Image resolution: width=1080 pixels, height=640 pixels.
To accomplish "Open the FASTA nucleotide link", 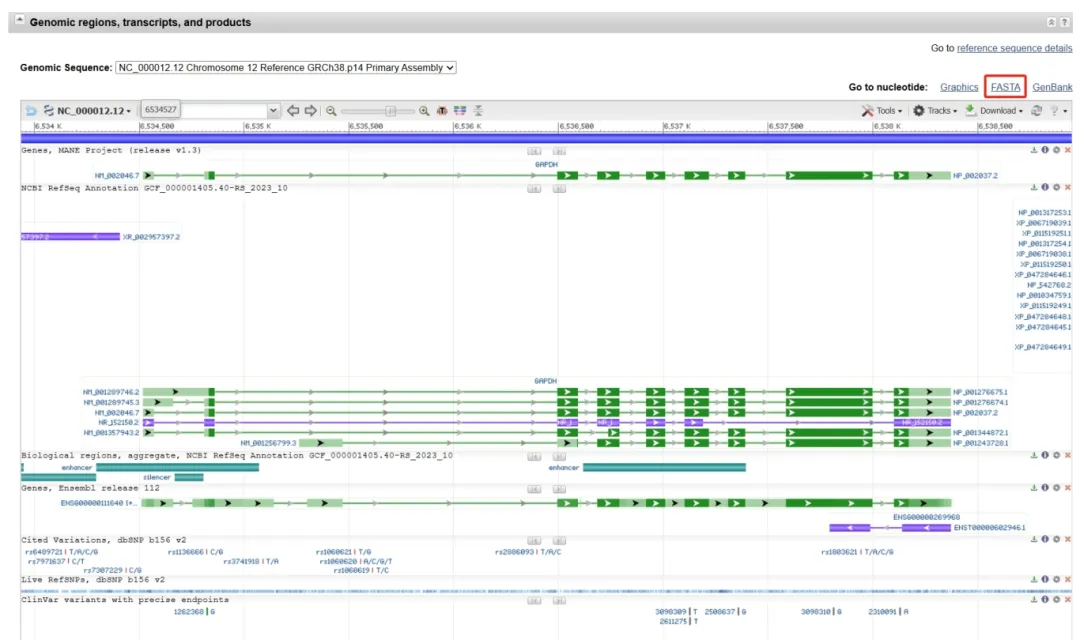I will (x=1005, y=87).
